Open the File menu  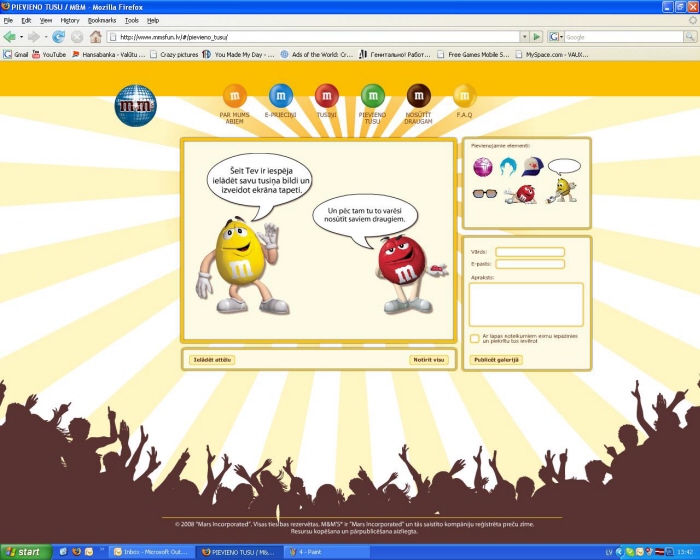pos(8,21)
